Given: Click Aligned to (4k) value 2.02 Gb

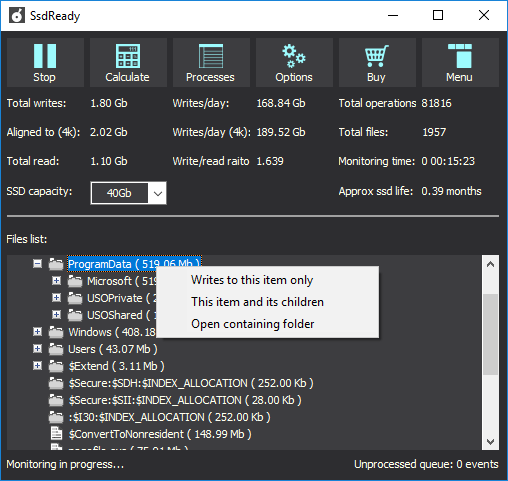Looking at the screenshot, I should [109, 132].
